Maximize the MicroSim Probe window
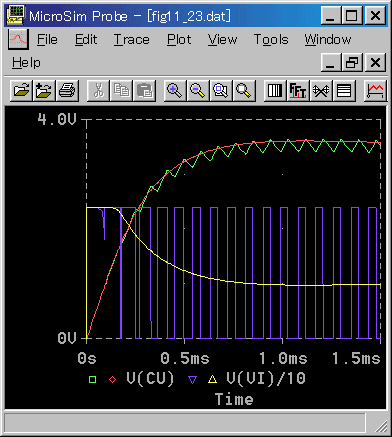 click(352, 15)
